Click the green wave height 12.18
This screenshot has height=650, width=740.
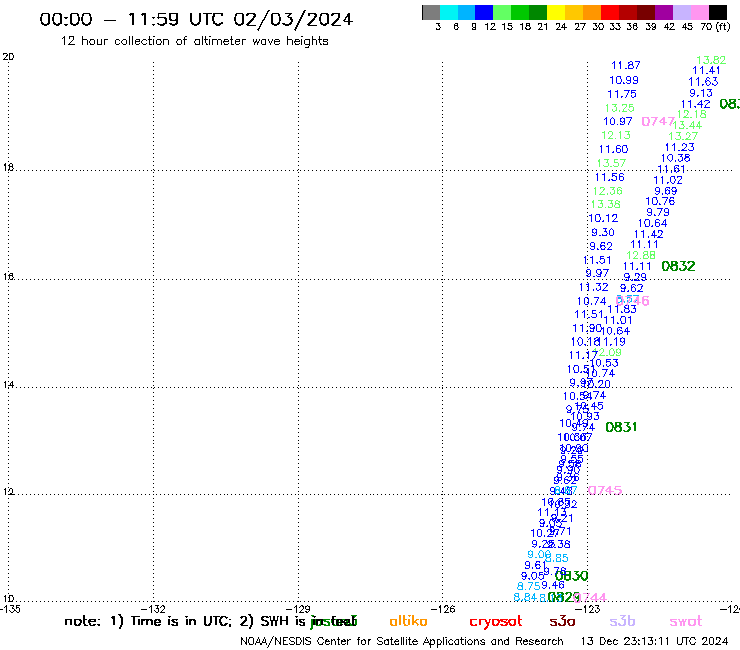(692, 114)
